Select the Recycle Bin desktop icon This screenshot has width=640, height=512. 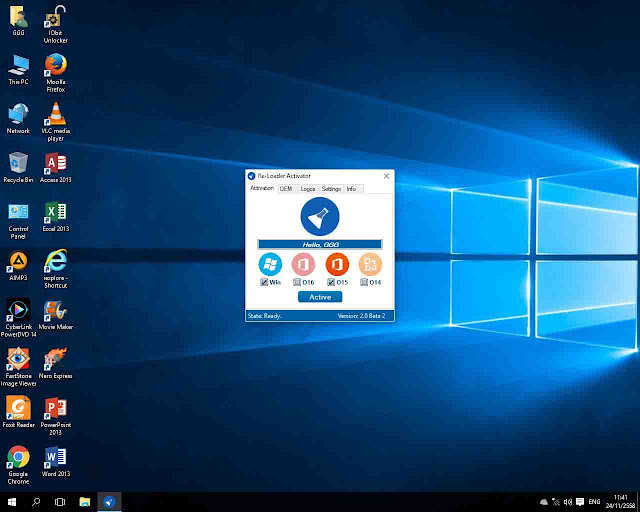(18, 167)
